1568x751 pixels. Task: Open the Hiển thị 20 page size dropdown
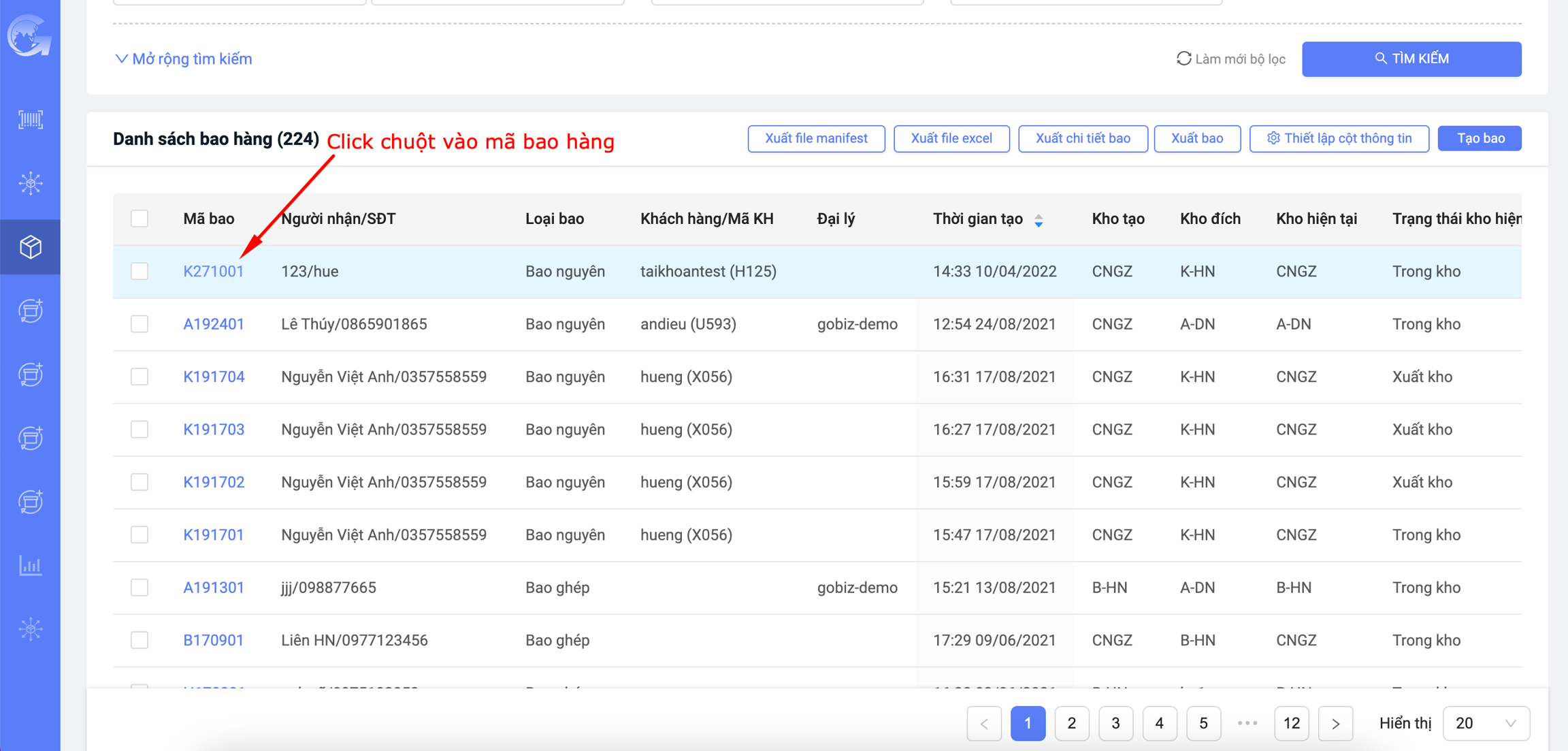coord(1486,723)
